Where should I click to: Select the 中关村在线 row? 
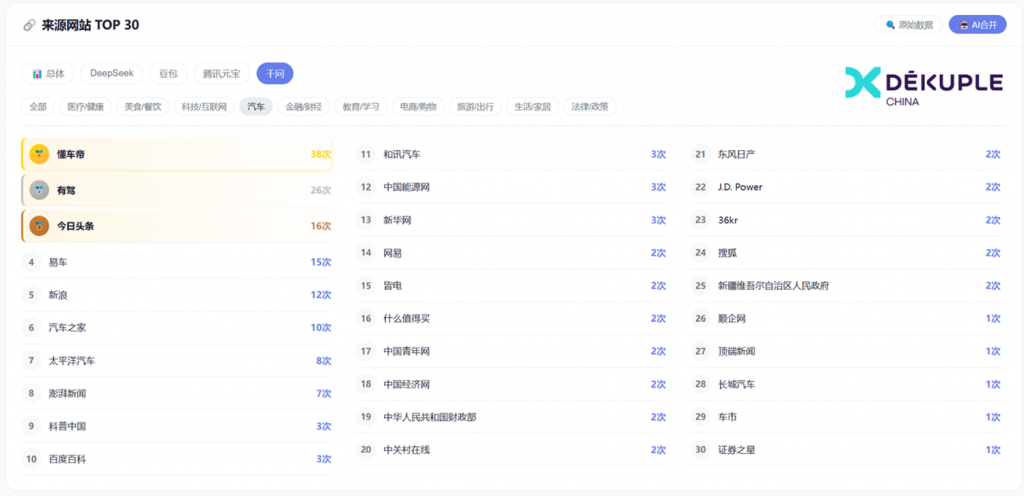click(511, 450)
